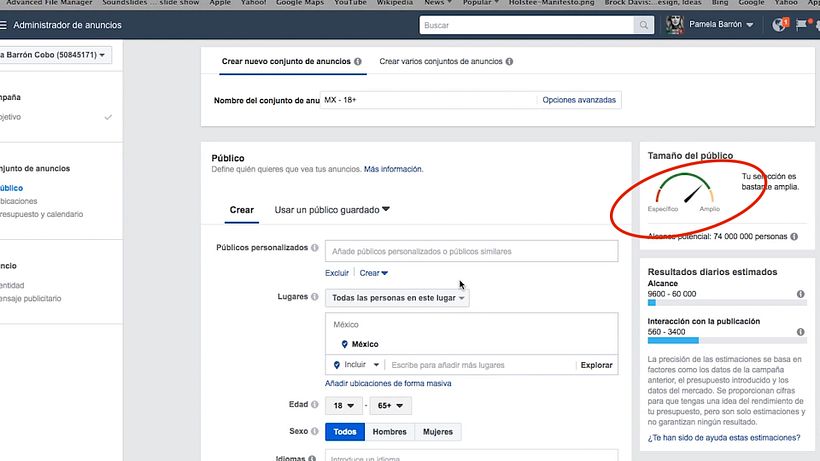Expand Usar un público guardado dropdown

click(332, 210)
